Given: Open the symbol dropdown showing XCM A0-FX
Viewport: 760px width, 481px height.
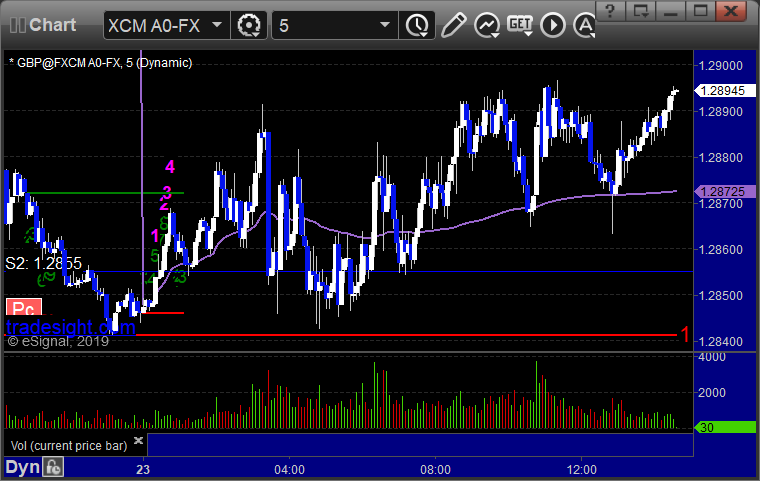Looking at the screenshot, I should (166, 25).
